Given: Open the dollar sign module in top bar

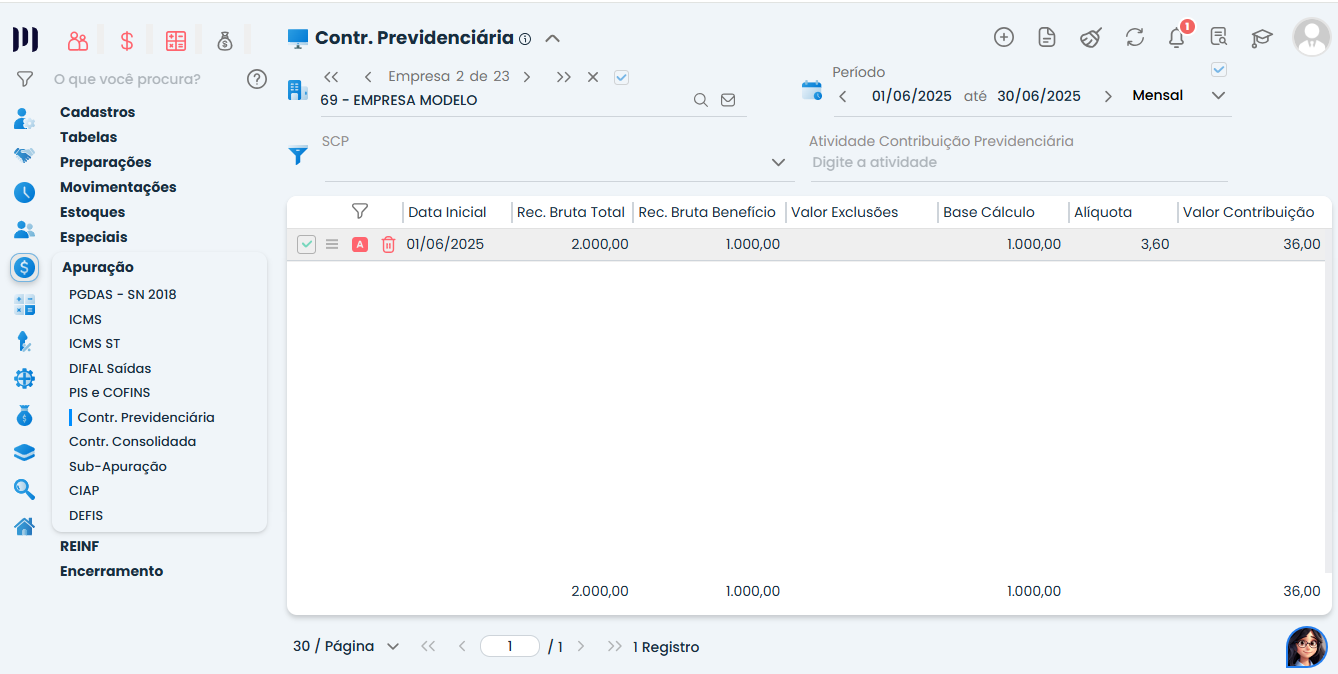Looking at the screenshot, I should click(127, 41).
